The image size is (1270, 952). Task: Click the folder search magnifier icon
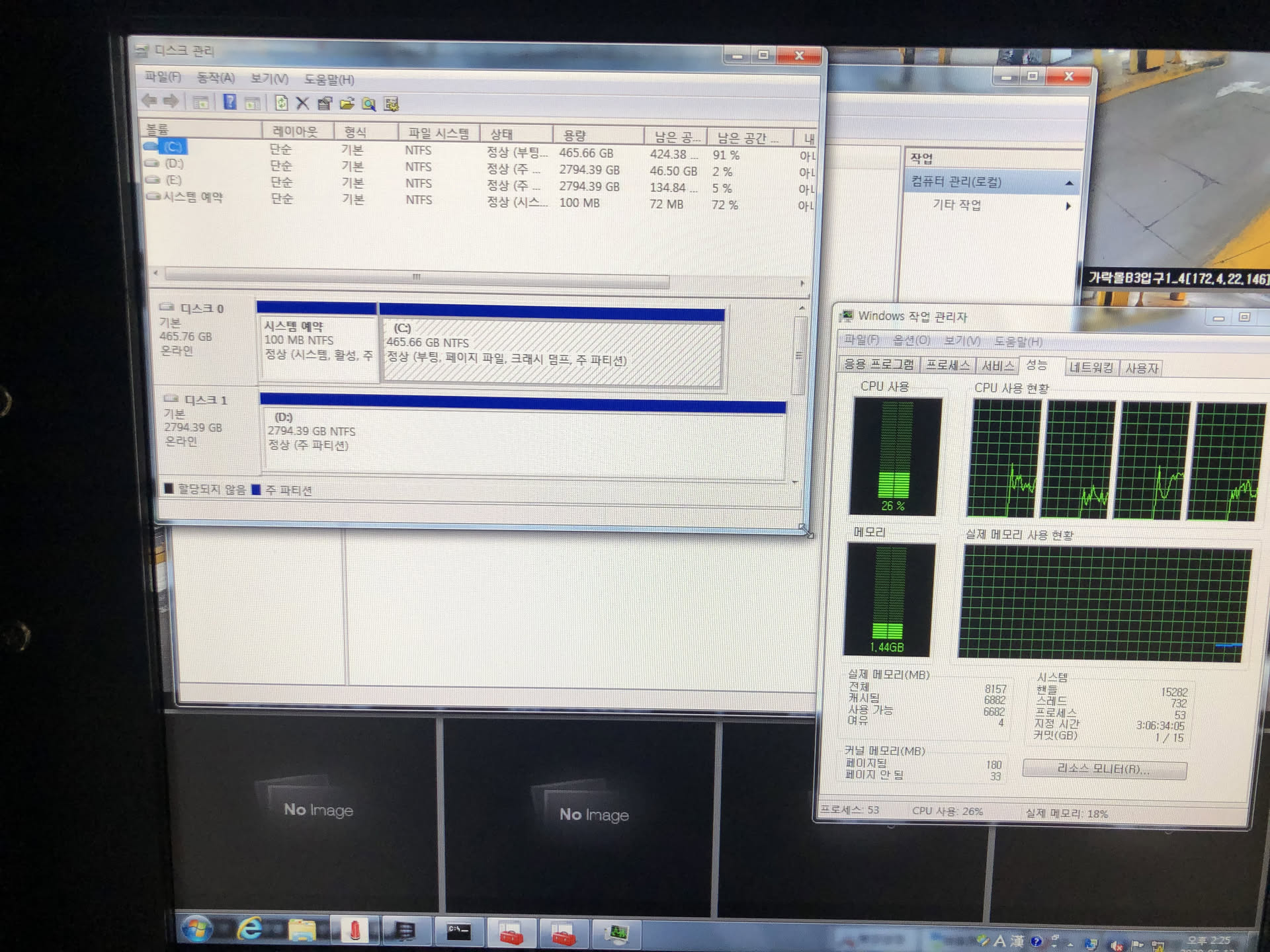point(368,104)
